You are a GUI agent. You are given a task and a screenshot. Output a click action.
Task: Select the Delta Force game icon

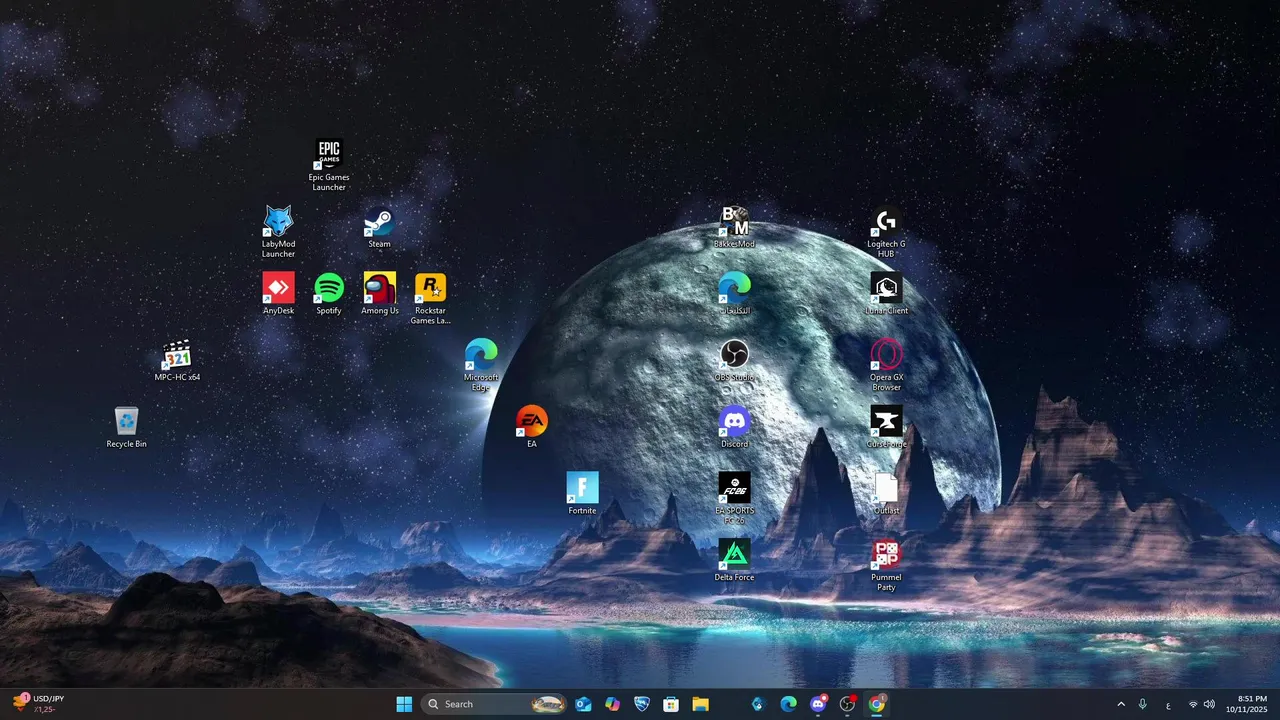click(734, 561)
